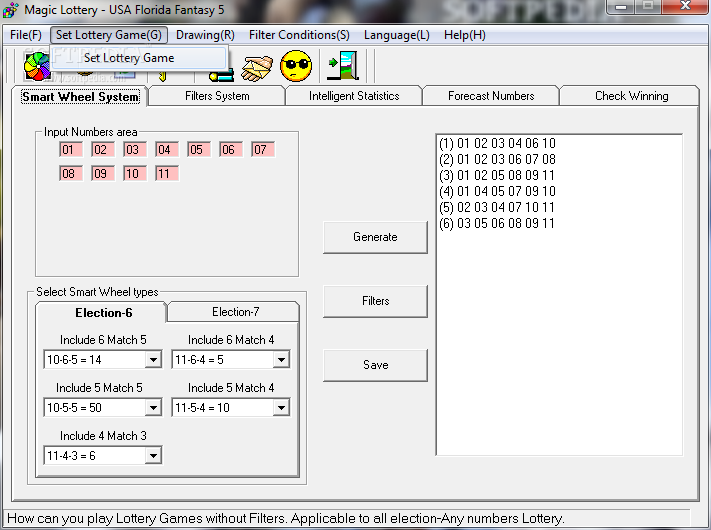Screen dimensions: 711x530
Task: Click the sunglasses smiley face icon
Action: tap(296, 66)
